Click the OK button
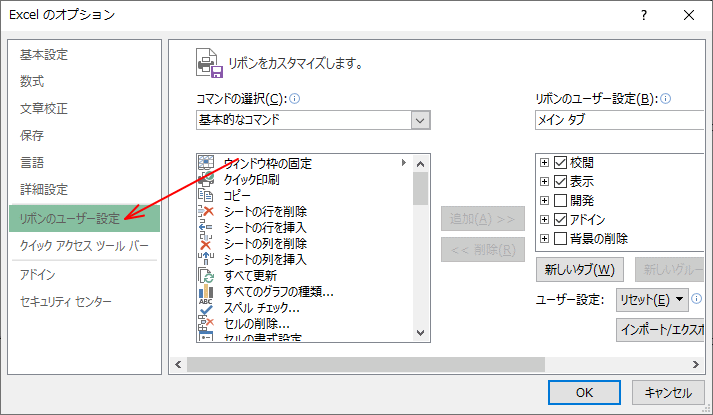Screen dimensions: 713x415 coord(584,392)
